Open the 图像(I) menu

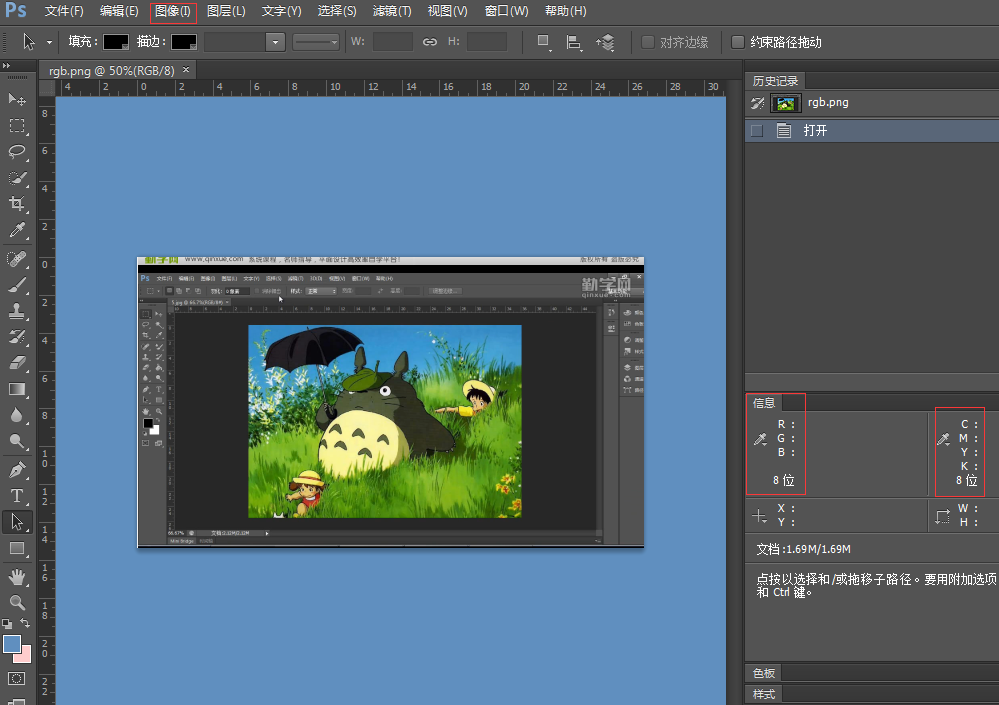click(x=173, y=11)
